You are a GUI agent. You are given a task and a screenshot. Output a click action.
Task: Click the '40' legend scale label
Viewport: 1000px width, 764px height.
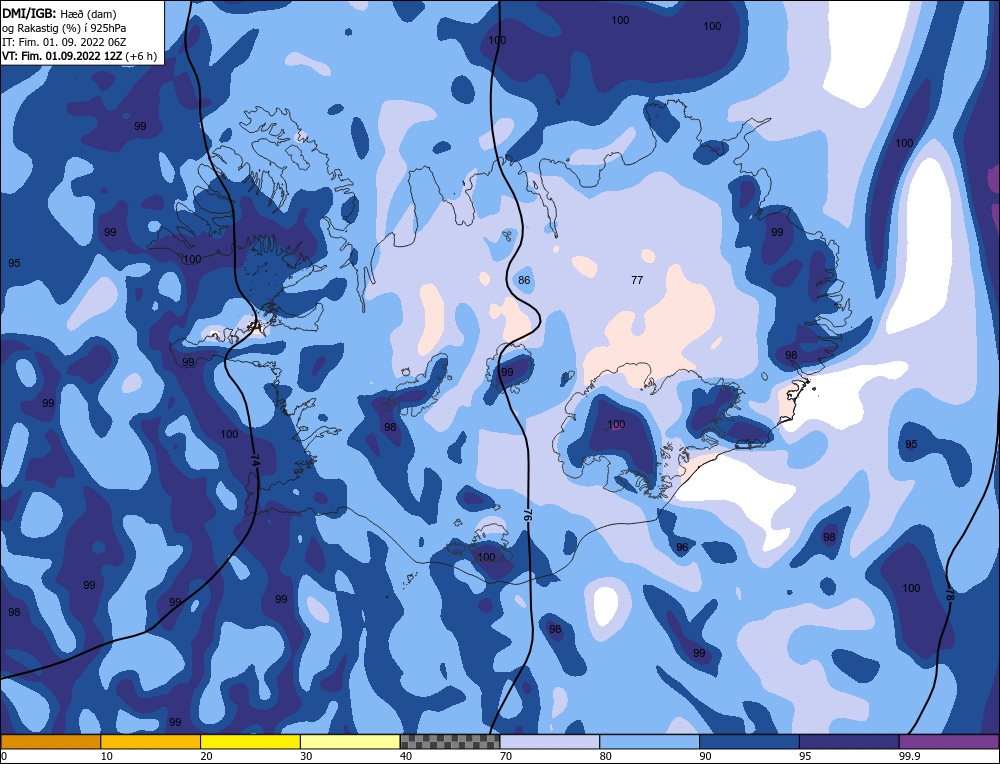pyautogui.click(x=406, y=756)
